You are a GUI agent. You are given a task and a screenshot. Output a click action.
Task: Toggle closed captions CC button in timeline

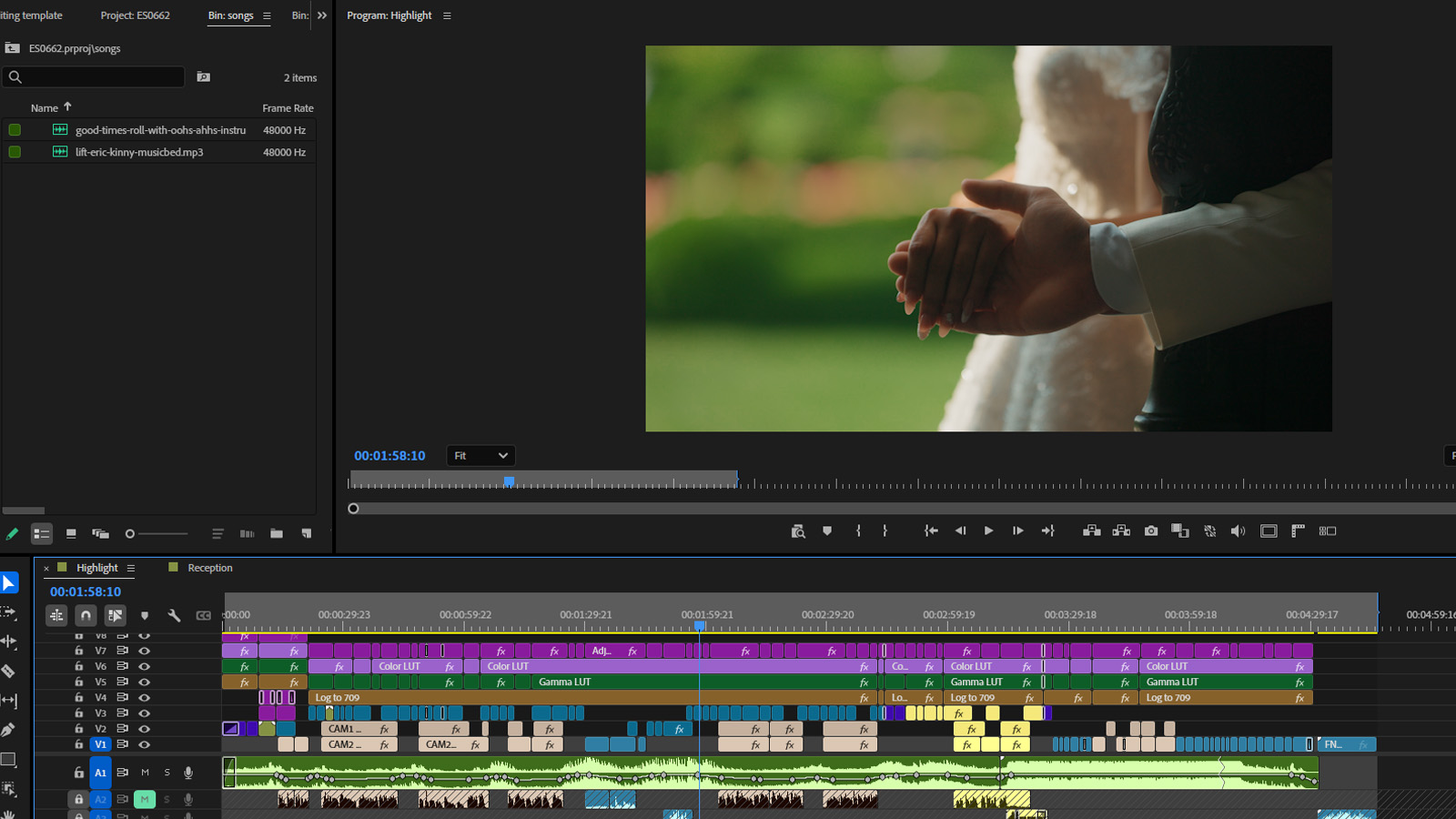coord(204,616)
